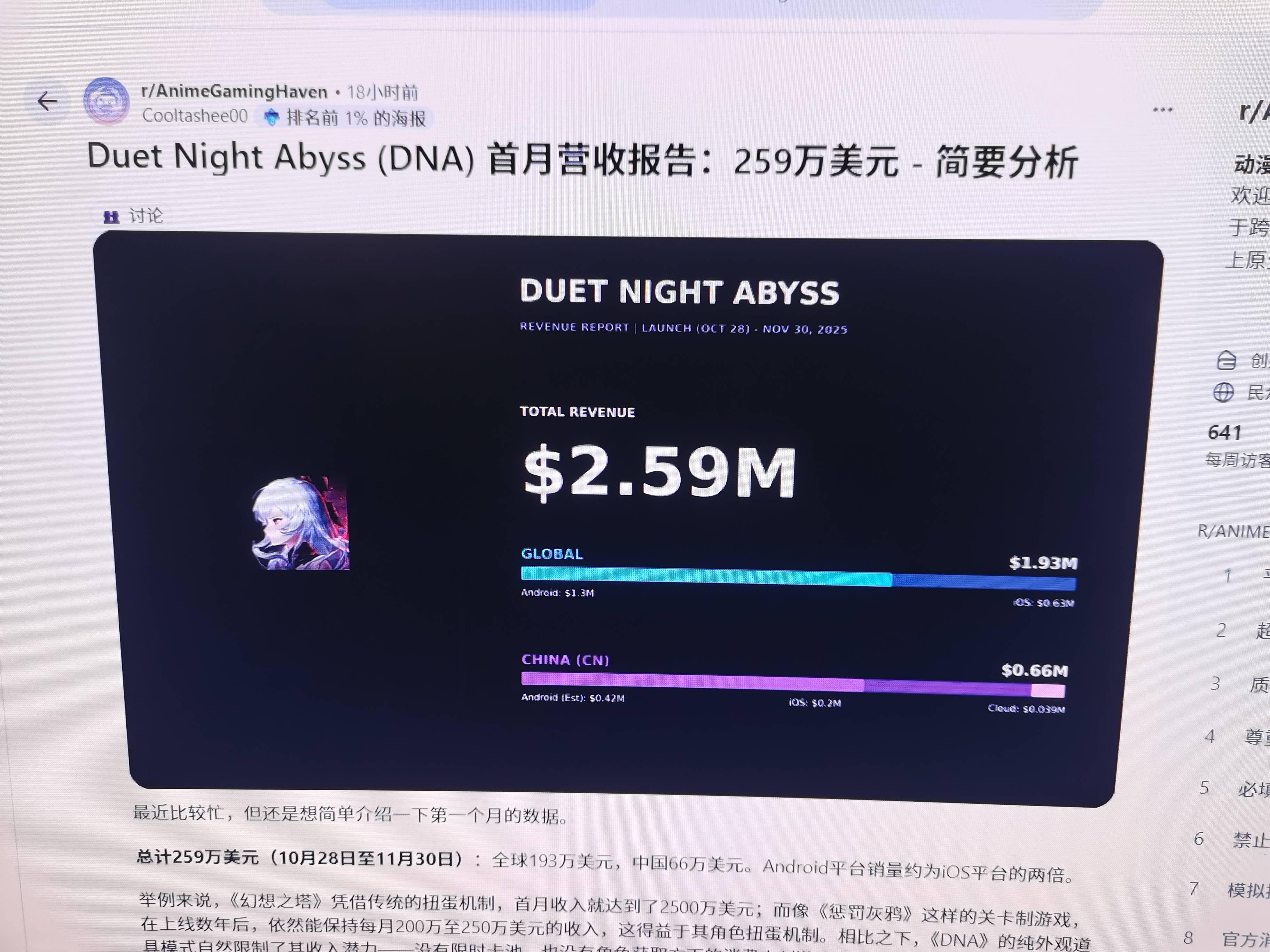Select the 讨论 discussion flair tag

(x=133, y=216)
